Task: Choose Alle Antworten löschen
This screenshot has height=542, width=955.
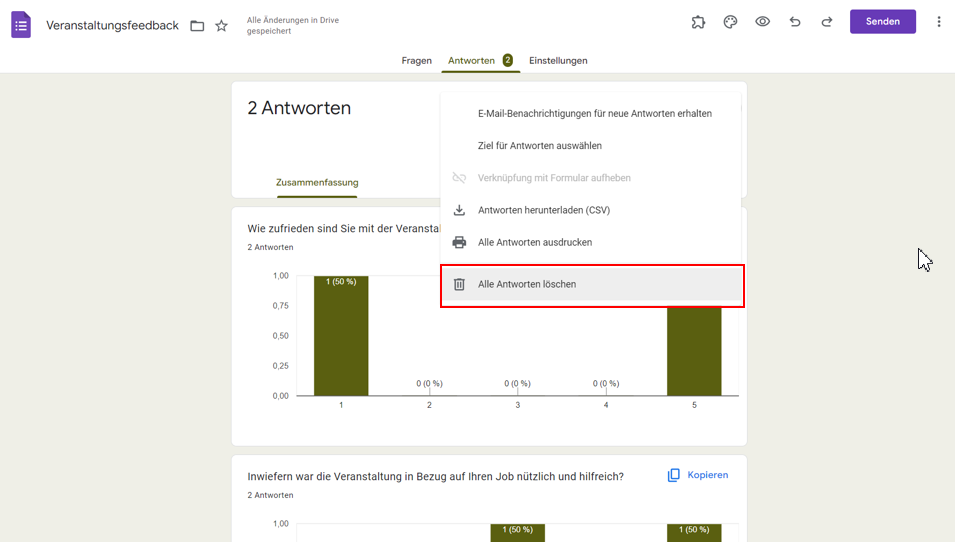Action: pyautogui.click(x=591, y=284)
